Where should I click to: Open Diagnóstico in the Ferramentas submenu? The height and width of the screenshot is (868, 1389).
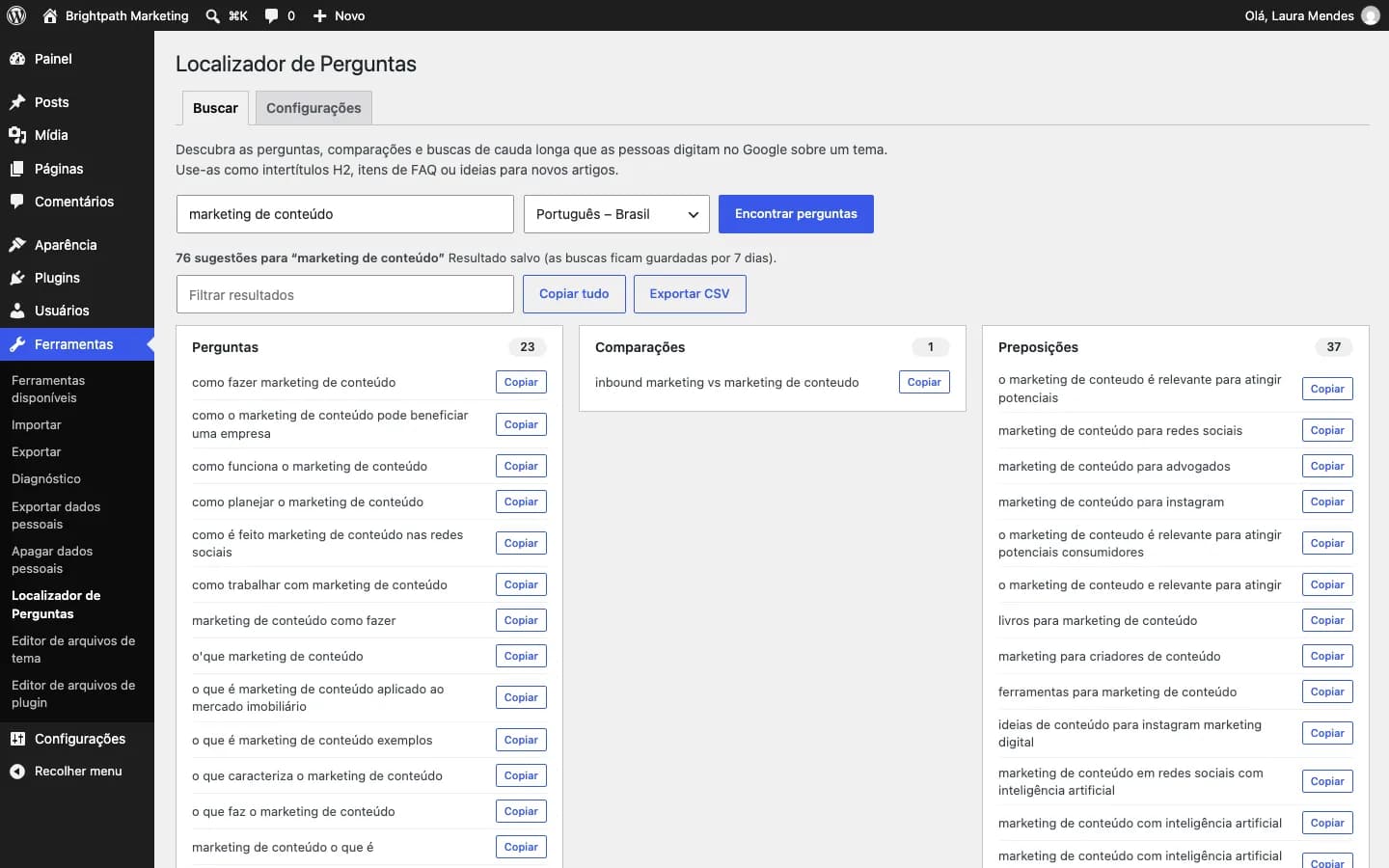[x=46, y=479]
